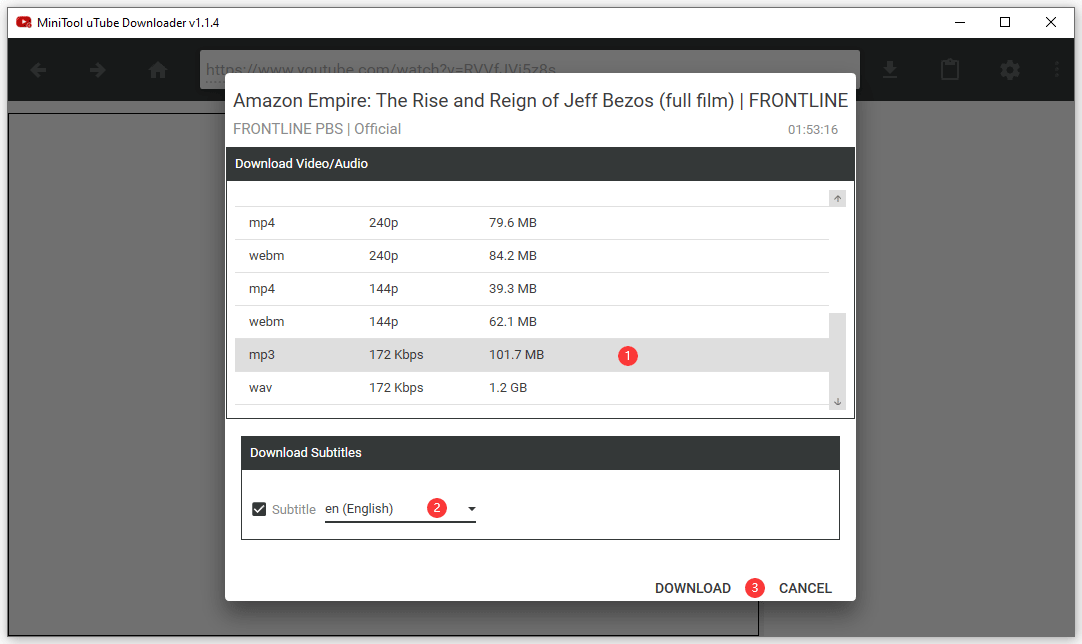Click the CANCEL button

pos(805,588)
